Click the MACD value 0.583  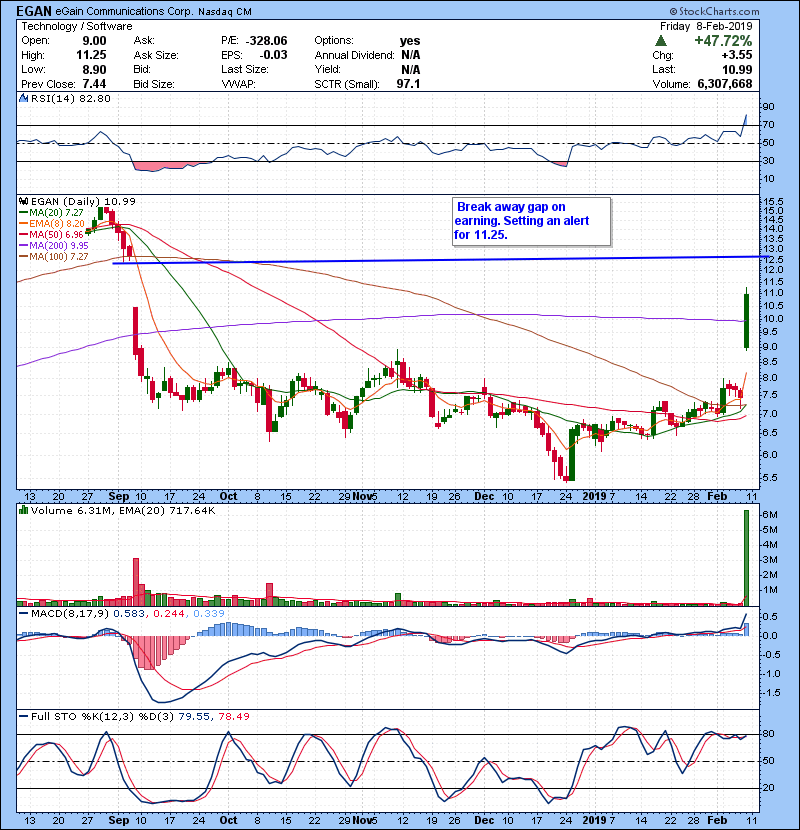click(x=130, y=614)
